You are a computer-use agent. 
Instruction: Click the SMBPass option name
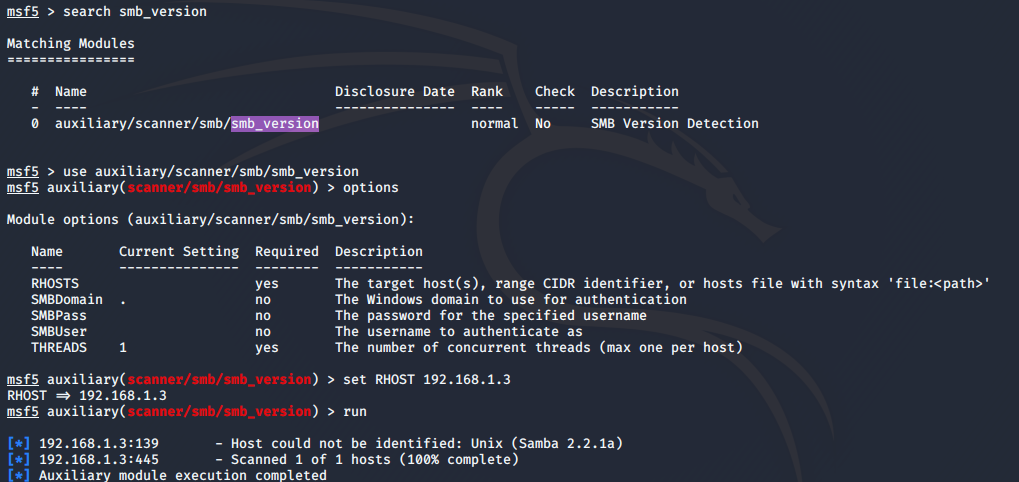(x=59, y=316)
